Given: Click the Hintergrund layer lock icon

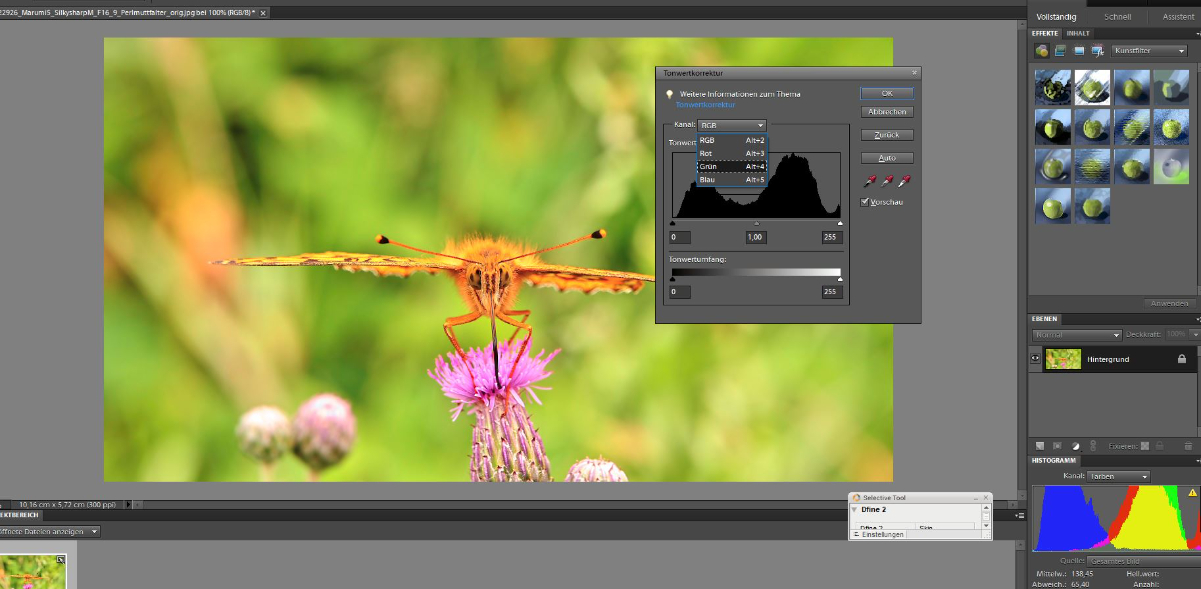Looking at the screenshot, I should click(1182, 358).
